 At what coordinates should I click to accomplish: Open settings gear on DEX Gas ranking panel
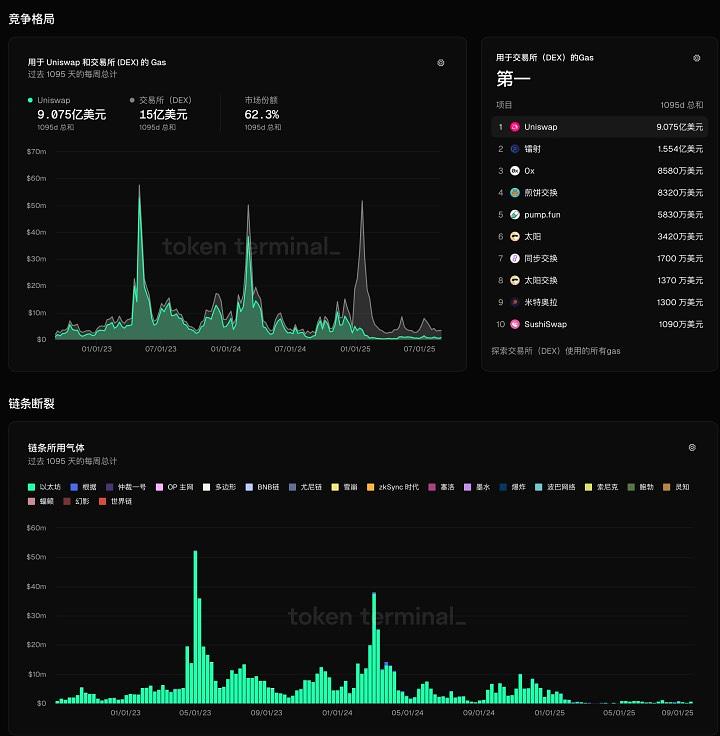697,58
